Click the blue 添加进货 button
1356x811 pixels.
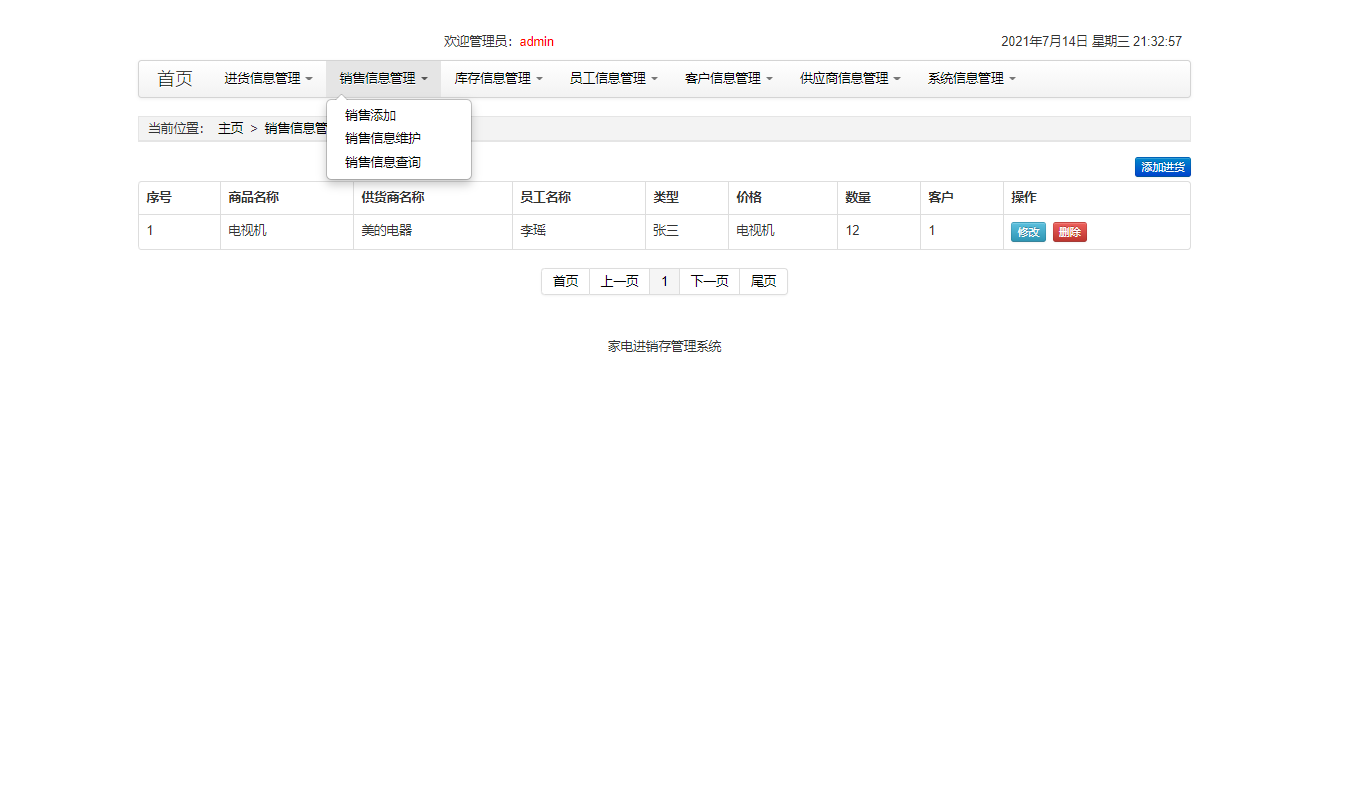[1162, 167]
